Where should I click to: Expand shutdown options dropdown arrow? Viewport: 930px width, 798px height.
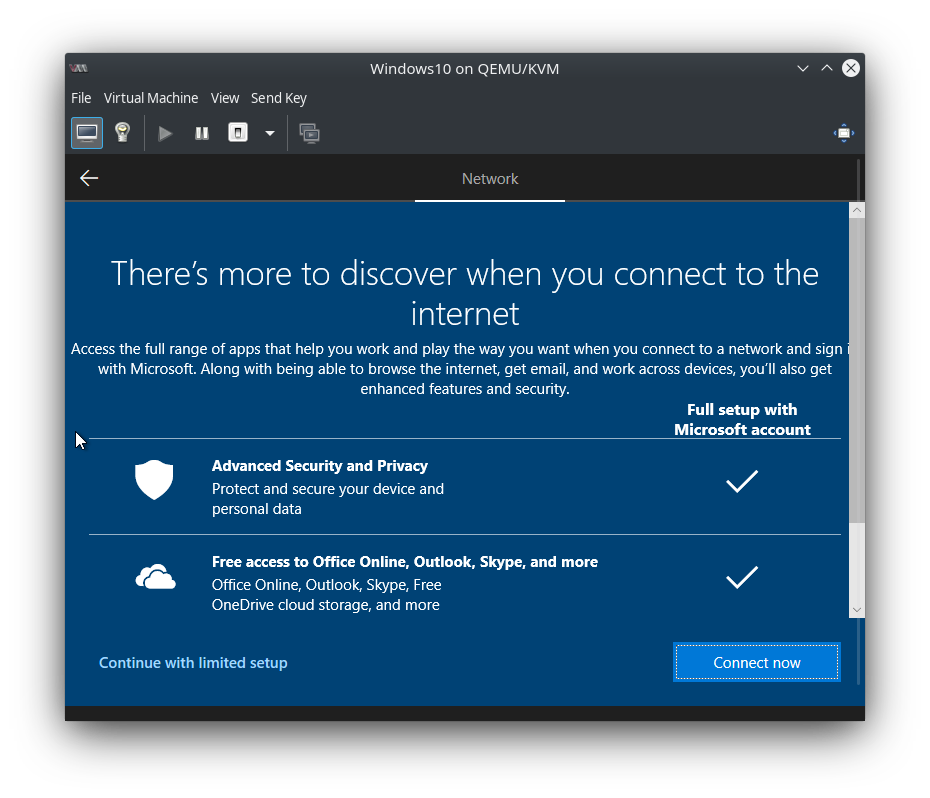270,133
